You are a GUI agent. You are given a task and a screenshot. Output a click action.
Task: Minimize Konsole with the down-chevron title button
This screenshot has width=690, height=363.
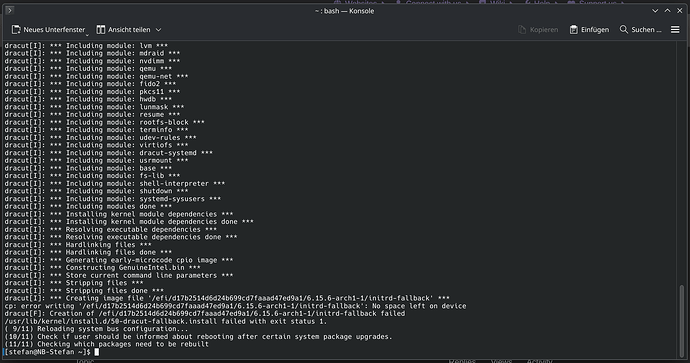(655, 11)
